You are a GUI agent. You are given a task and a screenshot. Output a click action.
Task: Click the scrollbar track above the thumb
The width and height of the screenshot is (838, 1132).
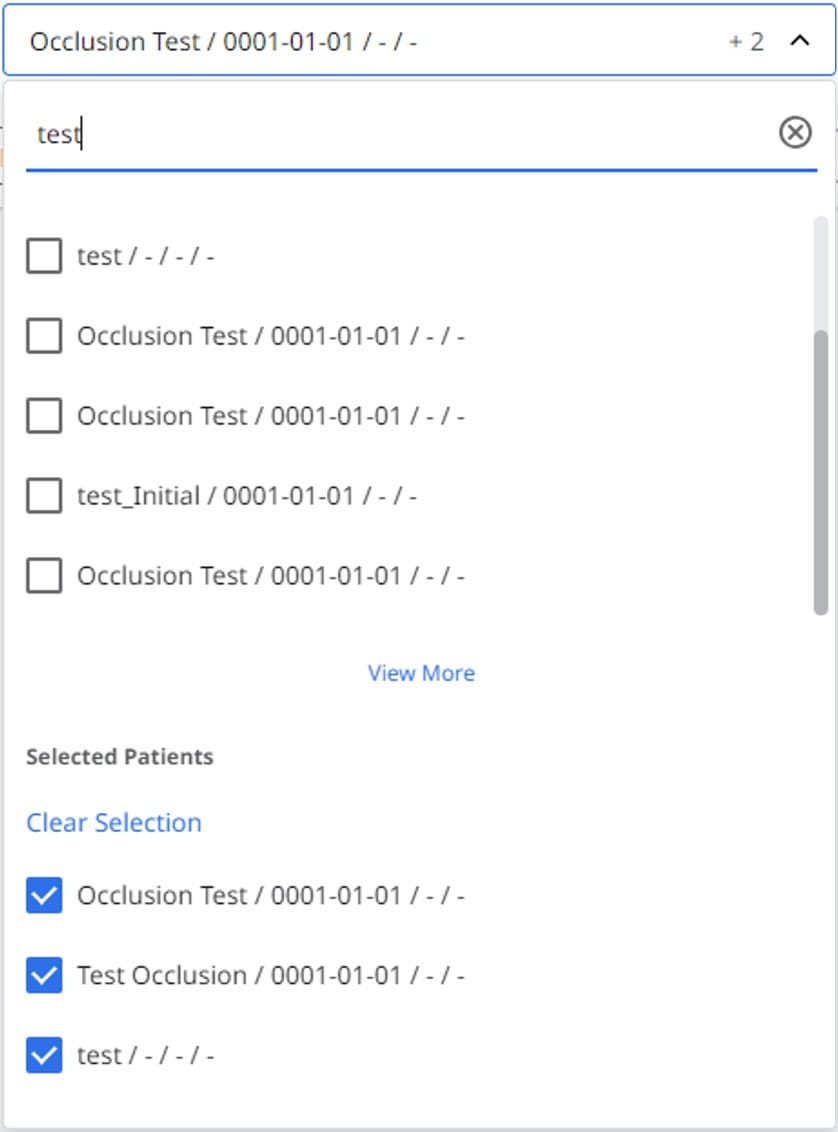tap(821, 273)
